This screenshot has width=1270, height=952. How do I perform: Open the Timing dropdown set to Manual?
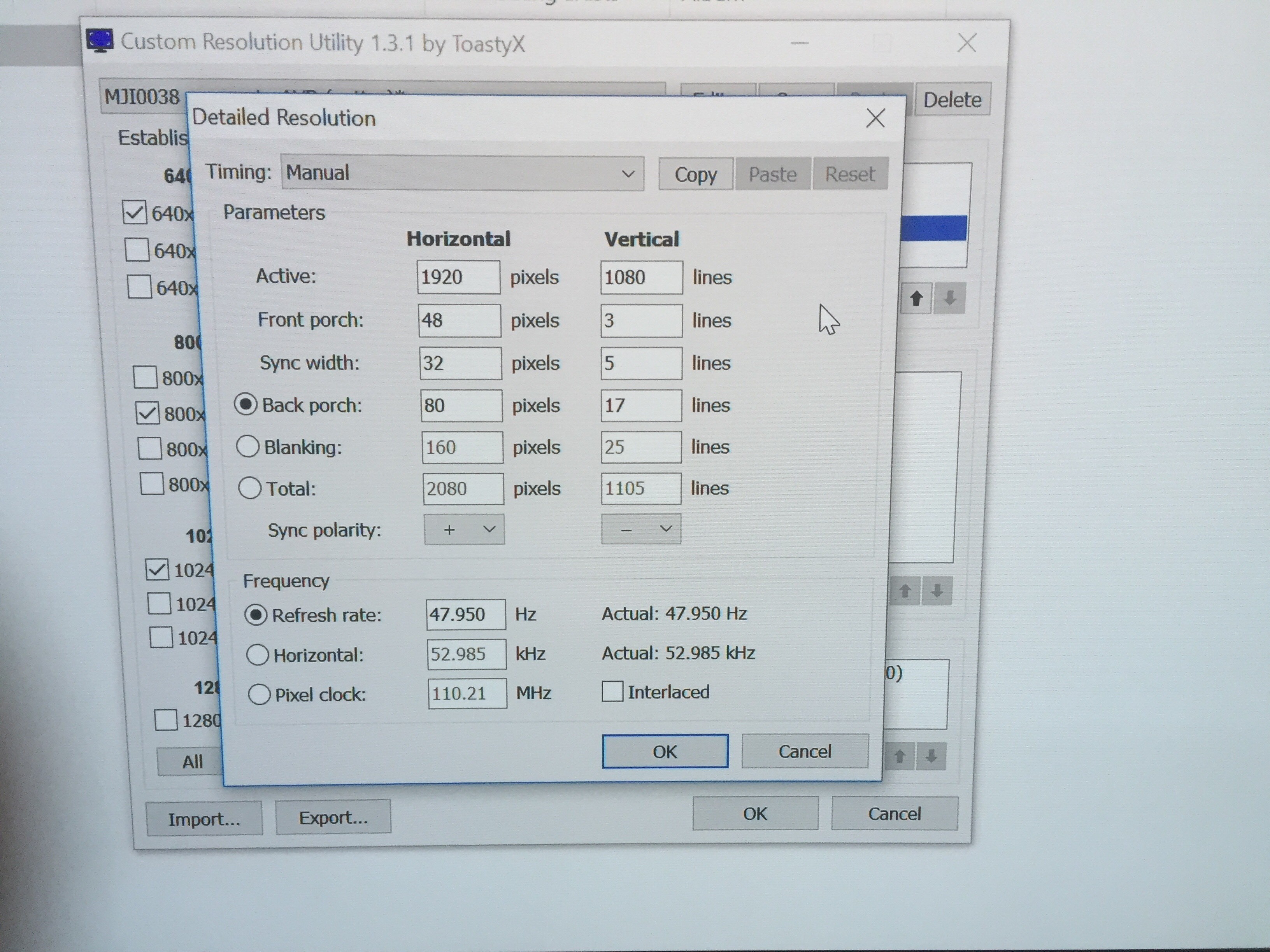462,173
